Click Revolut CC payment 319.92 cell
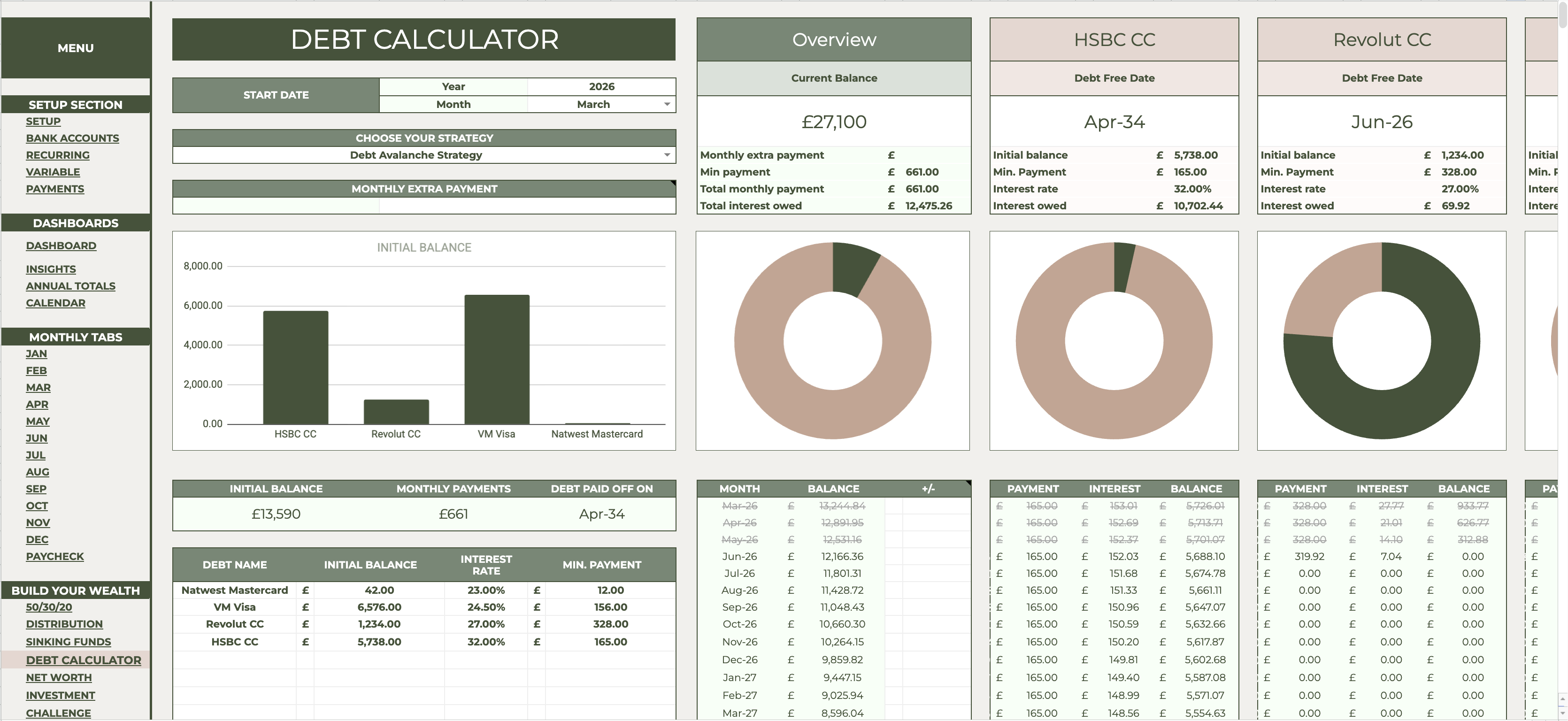The width and height of the screenshot is (1568, 721). point(1309,557)
